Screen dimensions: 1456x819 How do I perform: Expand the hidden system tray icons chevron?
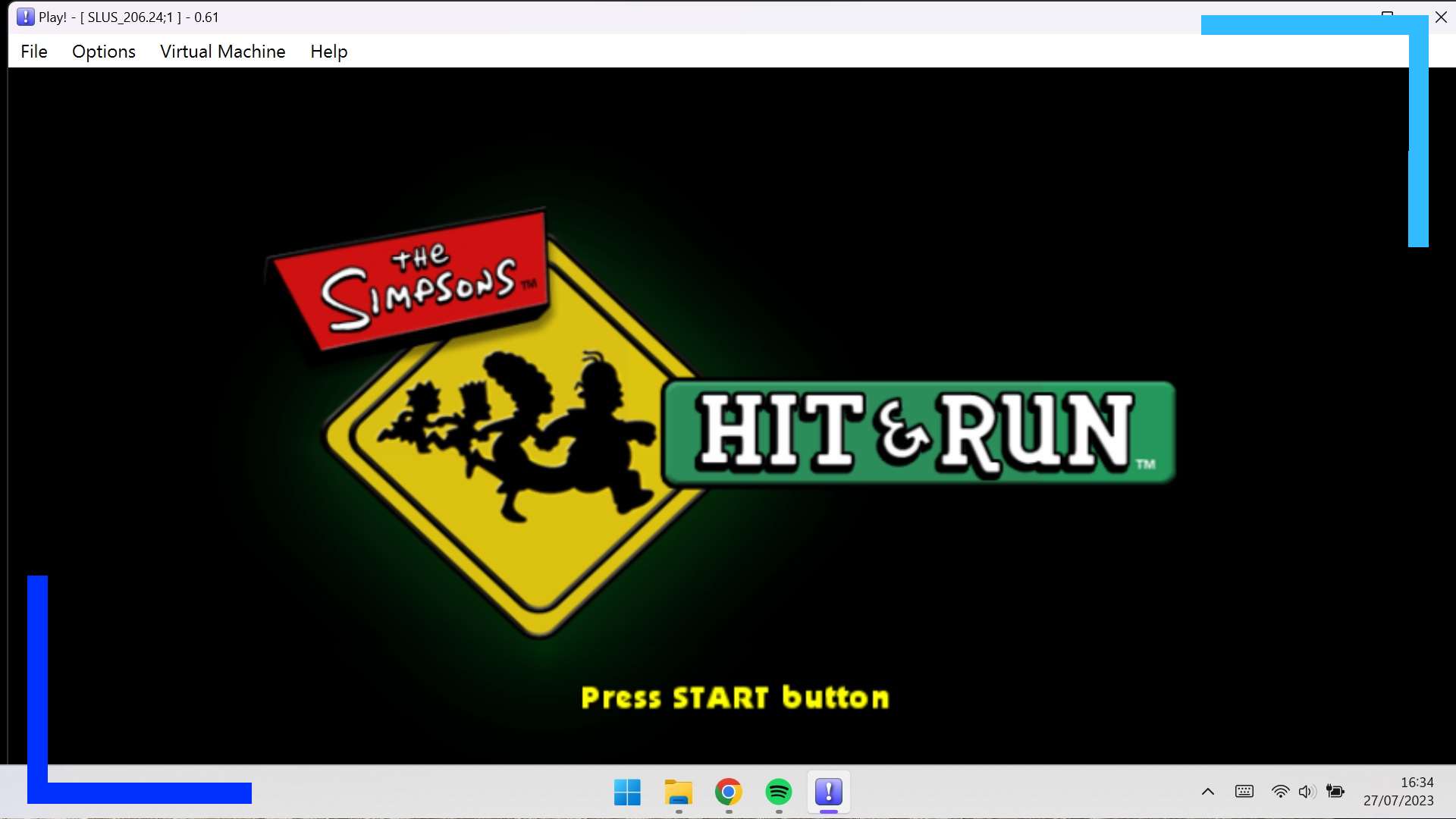click(1208, 792)
